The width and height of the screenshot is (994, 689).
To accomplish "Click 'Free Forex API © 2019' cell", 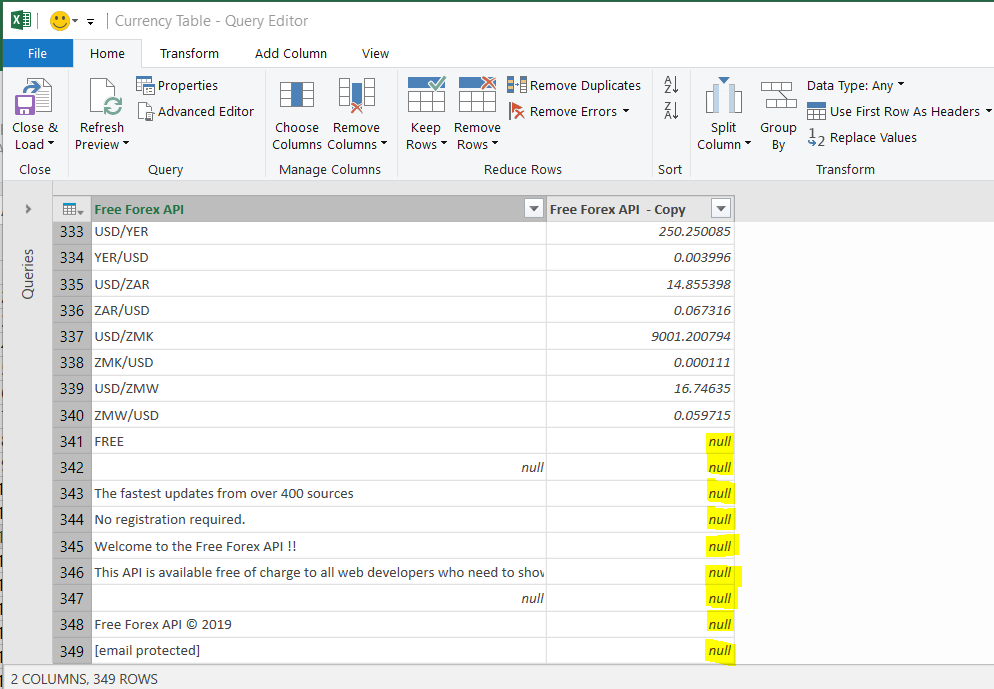I will [319, 624].
